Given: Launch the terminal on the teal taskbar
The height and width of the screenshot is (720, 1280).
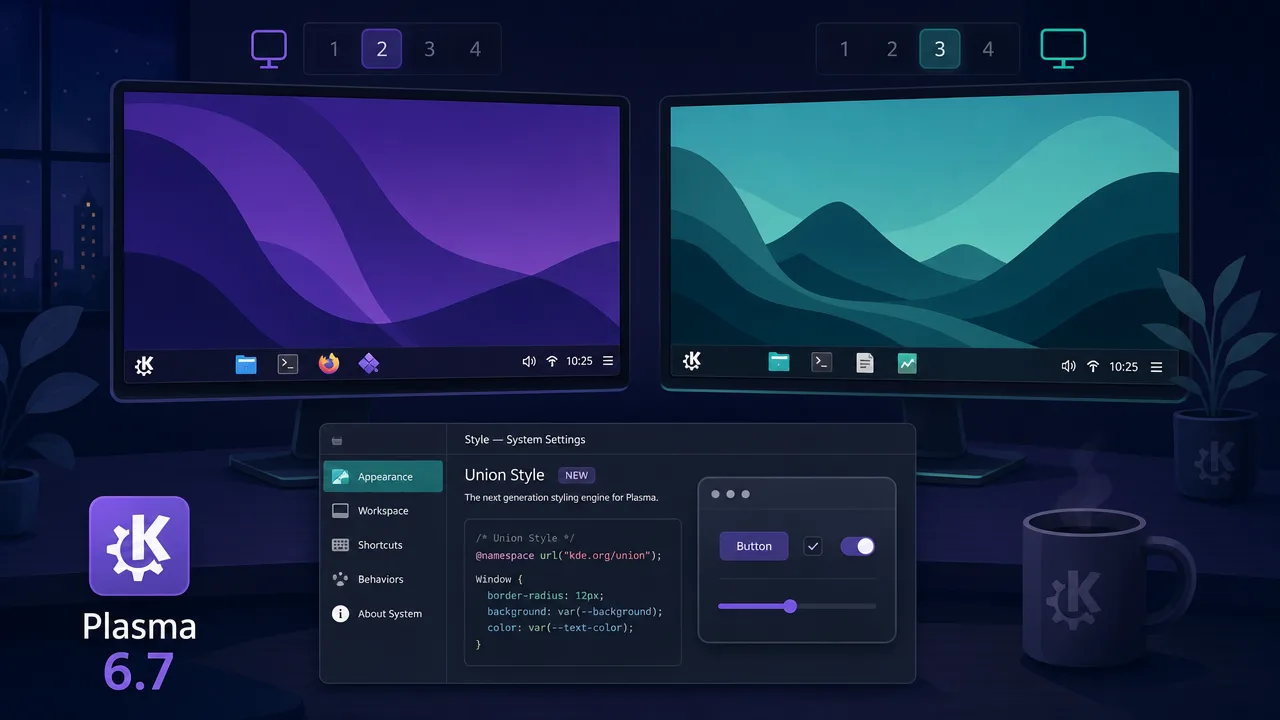Looking at the screenshot, I should coord(822,363).
